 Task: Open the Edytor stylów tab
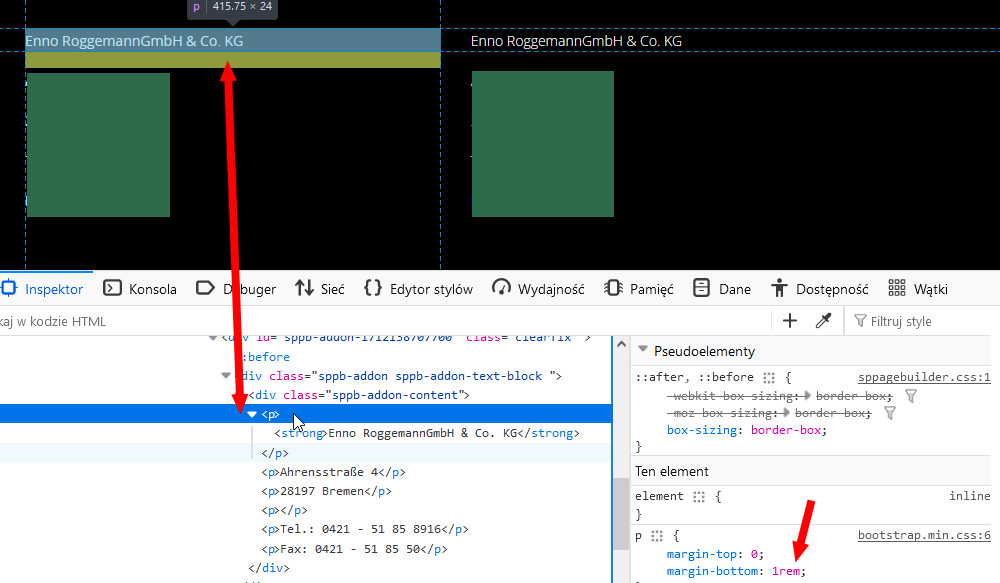[x=418, y=289]
